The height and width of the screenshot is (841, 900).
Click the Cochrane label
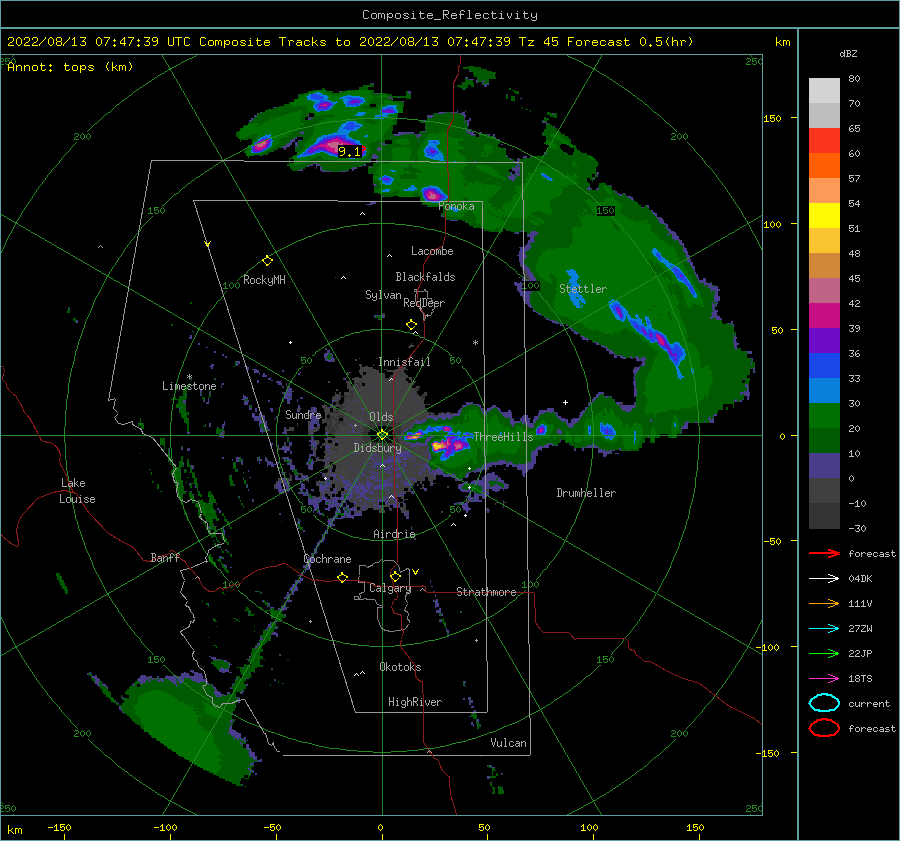(x=327, y=559)
